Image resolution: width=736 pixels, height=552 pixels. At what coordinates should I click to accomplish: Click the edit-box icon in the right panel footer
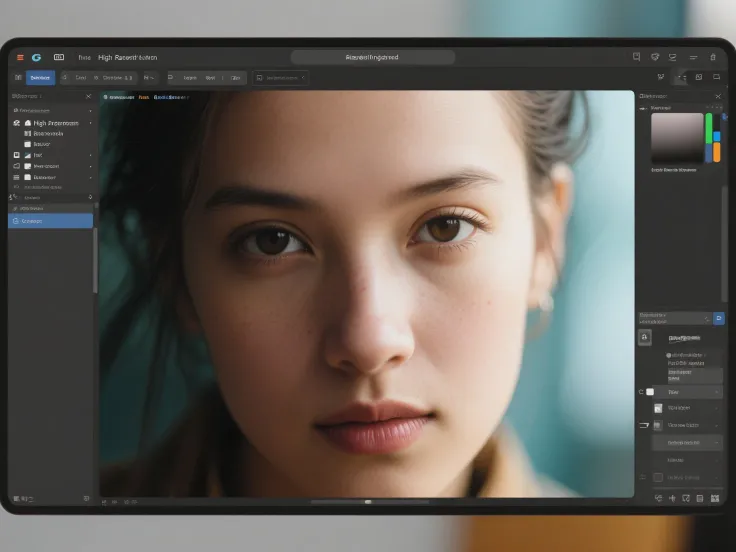point(686,498)
